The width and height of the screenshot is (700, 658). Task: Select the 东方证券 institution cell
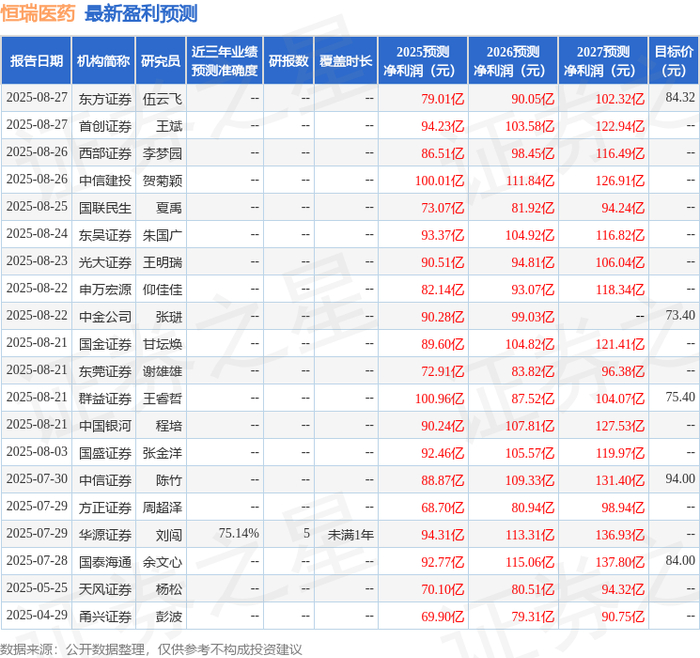[105, 99]
